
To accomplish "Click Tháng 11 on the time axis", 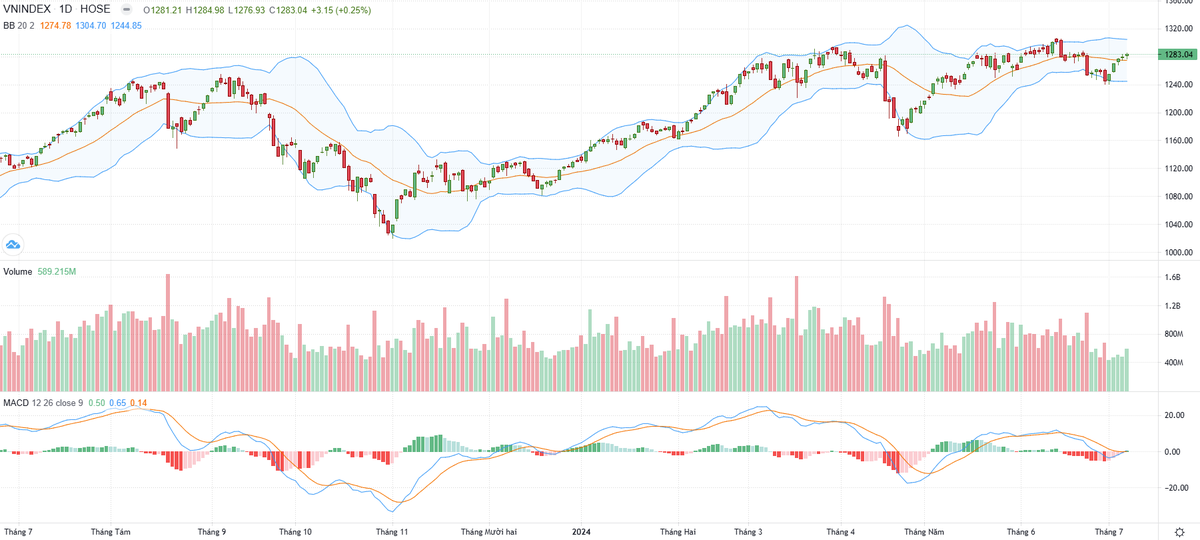I will (x=391, y=531).
